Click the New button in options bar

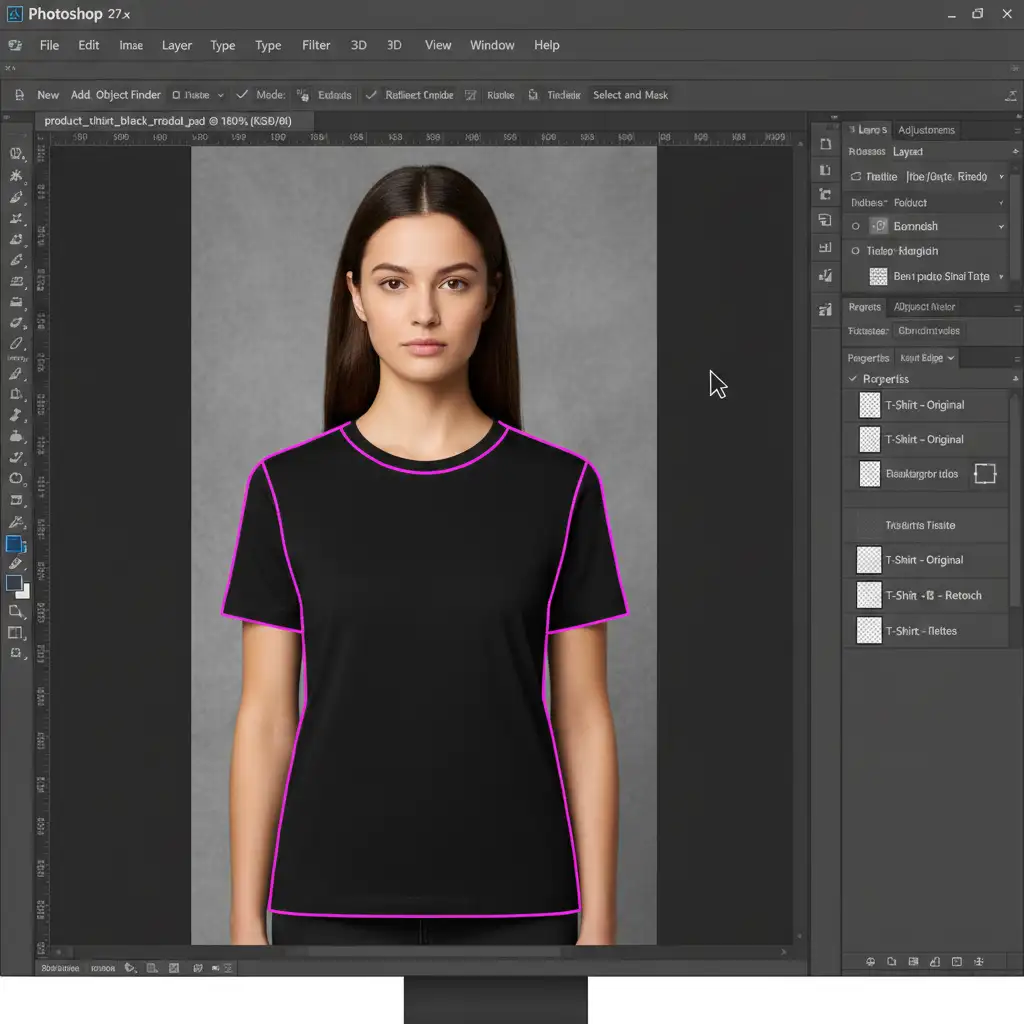click(x=48, y=95)
